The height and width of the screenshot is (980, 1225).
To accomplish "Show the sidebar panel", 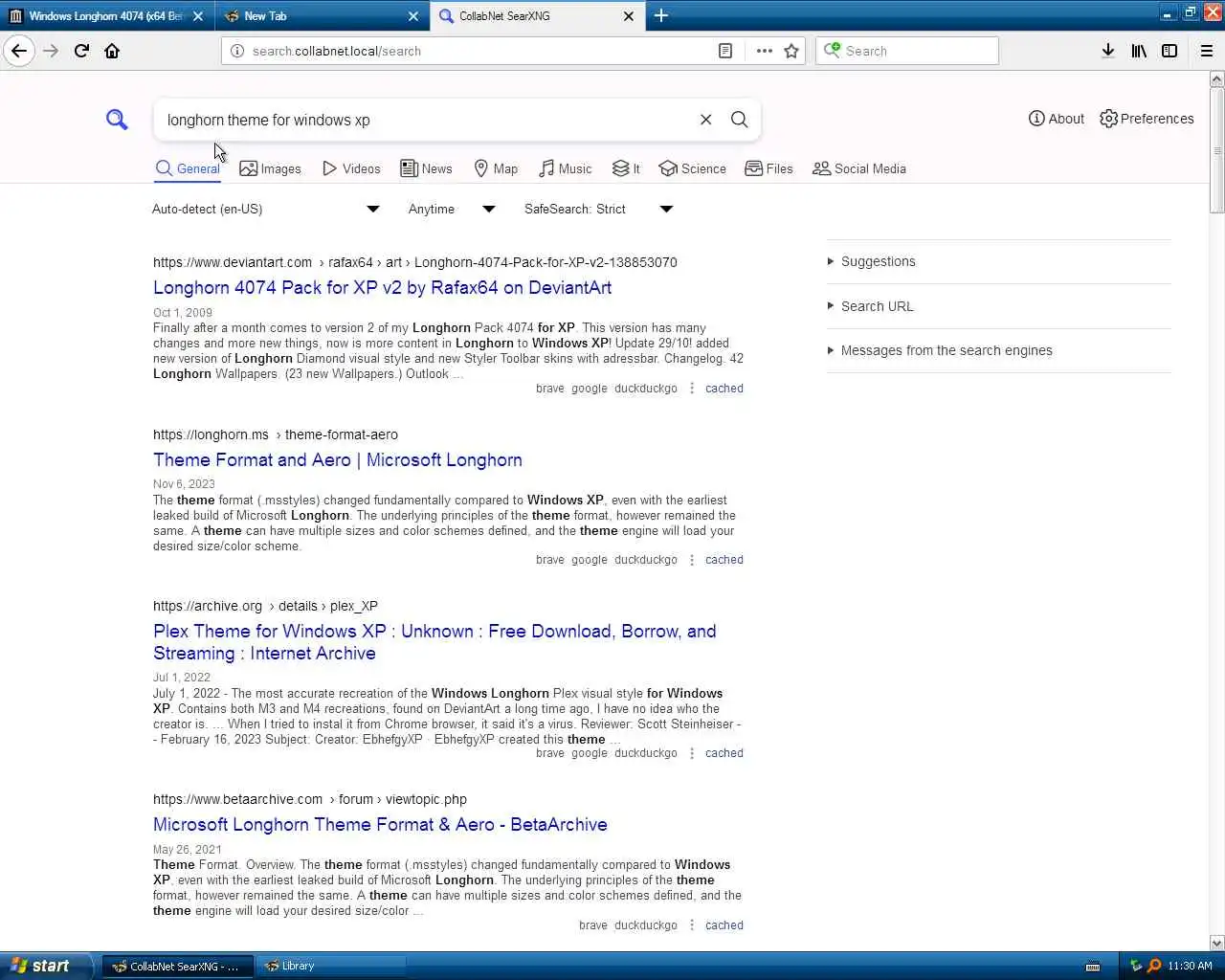I will (x=1169, y=51).
